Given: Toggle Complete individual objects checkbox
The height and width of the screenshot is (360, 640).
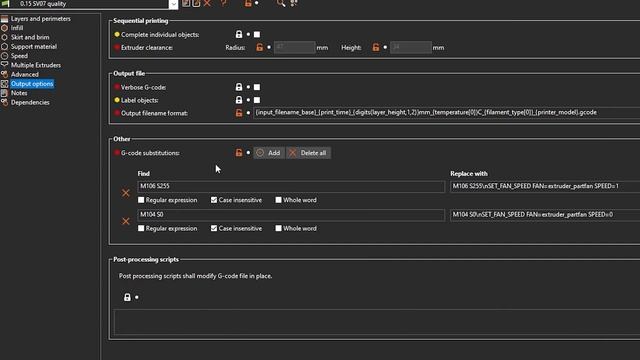Looking at the screenshot, I should pos(257,35).
